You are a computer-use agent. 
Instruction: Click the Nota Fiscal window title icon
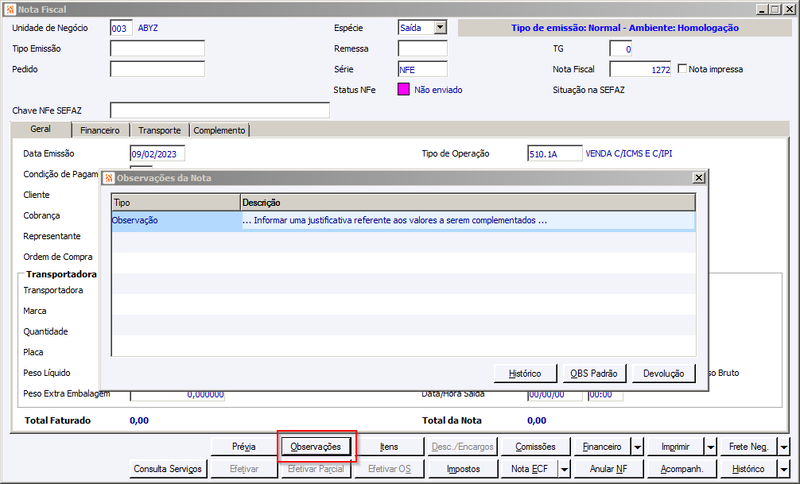point(10,9)
